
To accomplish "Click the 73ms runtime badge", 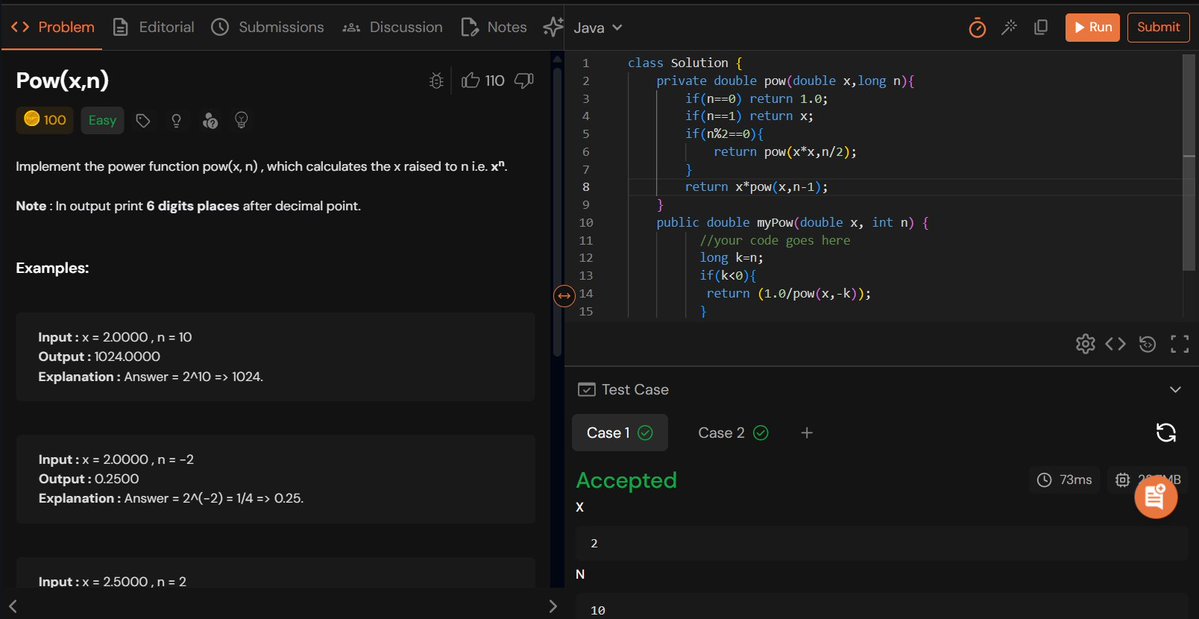I will (1064, 480).
